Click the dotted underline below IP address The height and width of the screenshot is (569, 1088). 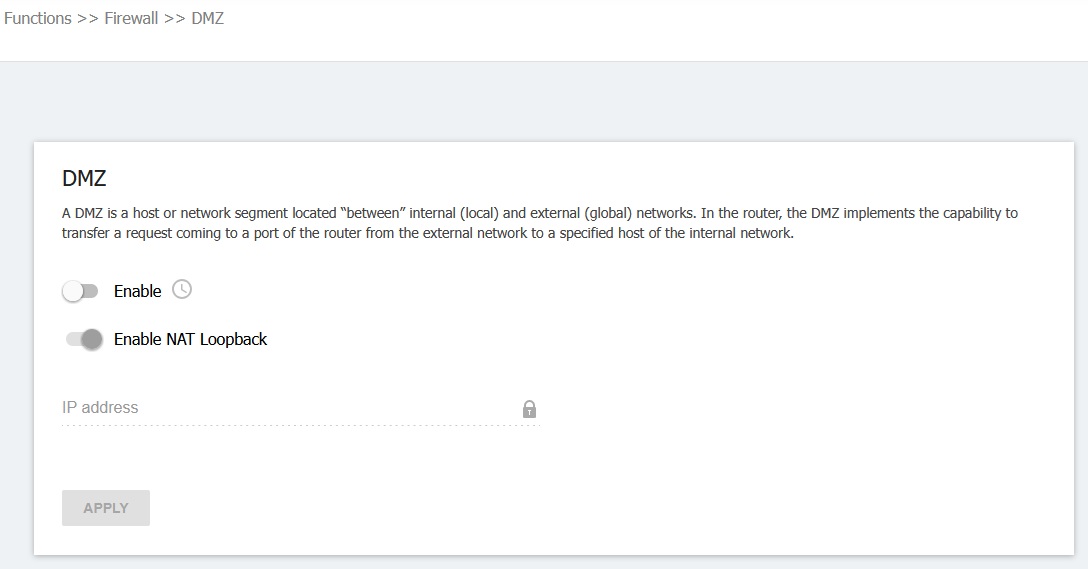point(300,426)
